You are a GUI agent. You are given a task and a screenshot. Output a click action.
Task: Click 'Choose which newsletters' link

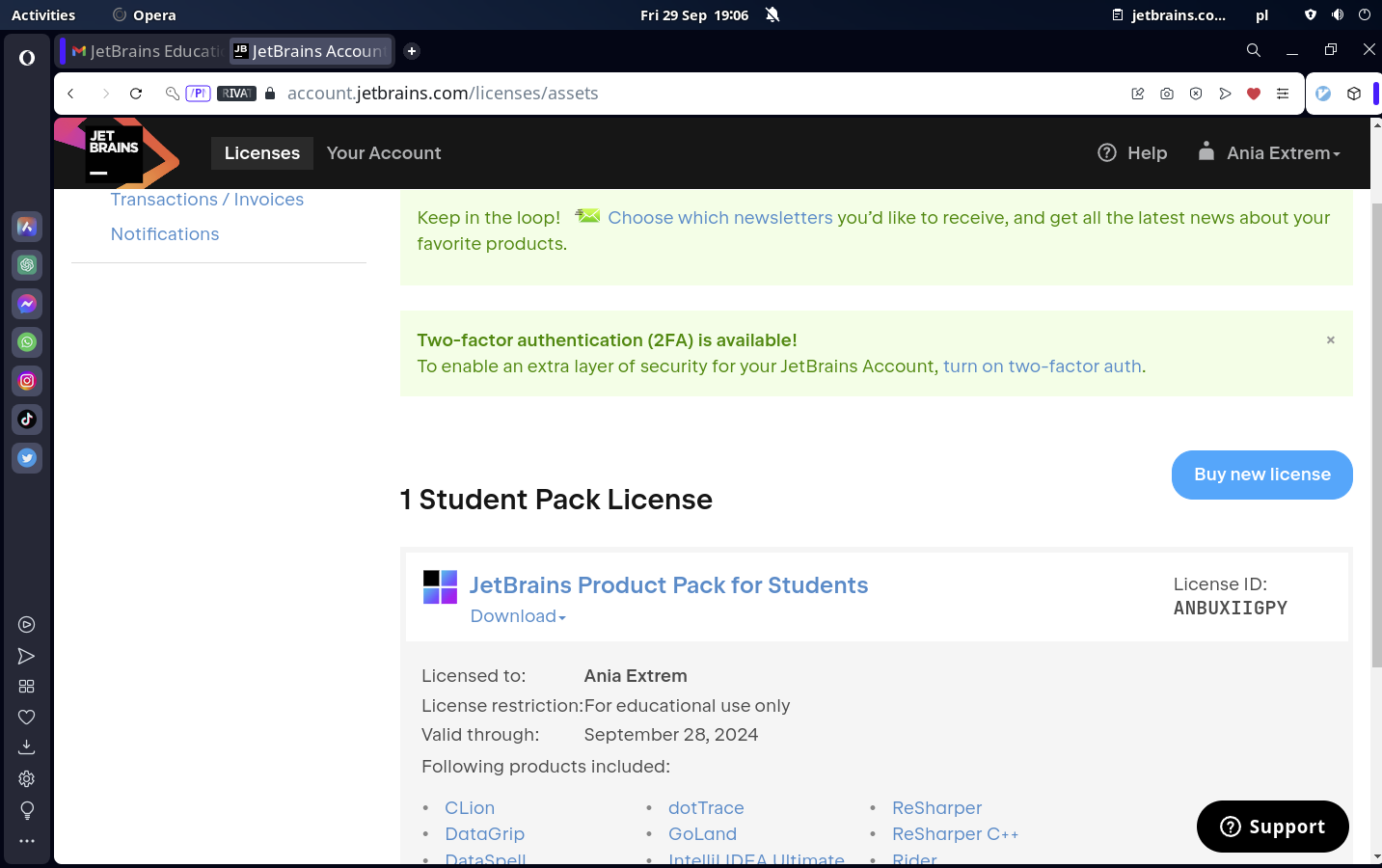click(720, 218)
